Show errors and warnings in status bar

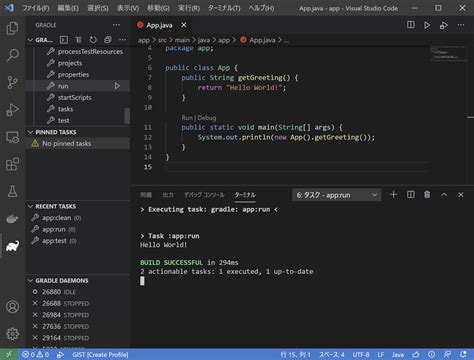coord(35,355)
